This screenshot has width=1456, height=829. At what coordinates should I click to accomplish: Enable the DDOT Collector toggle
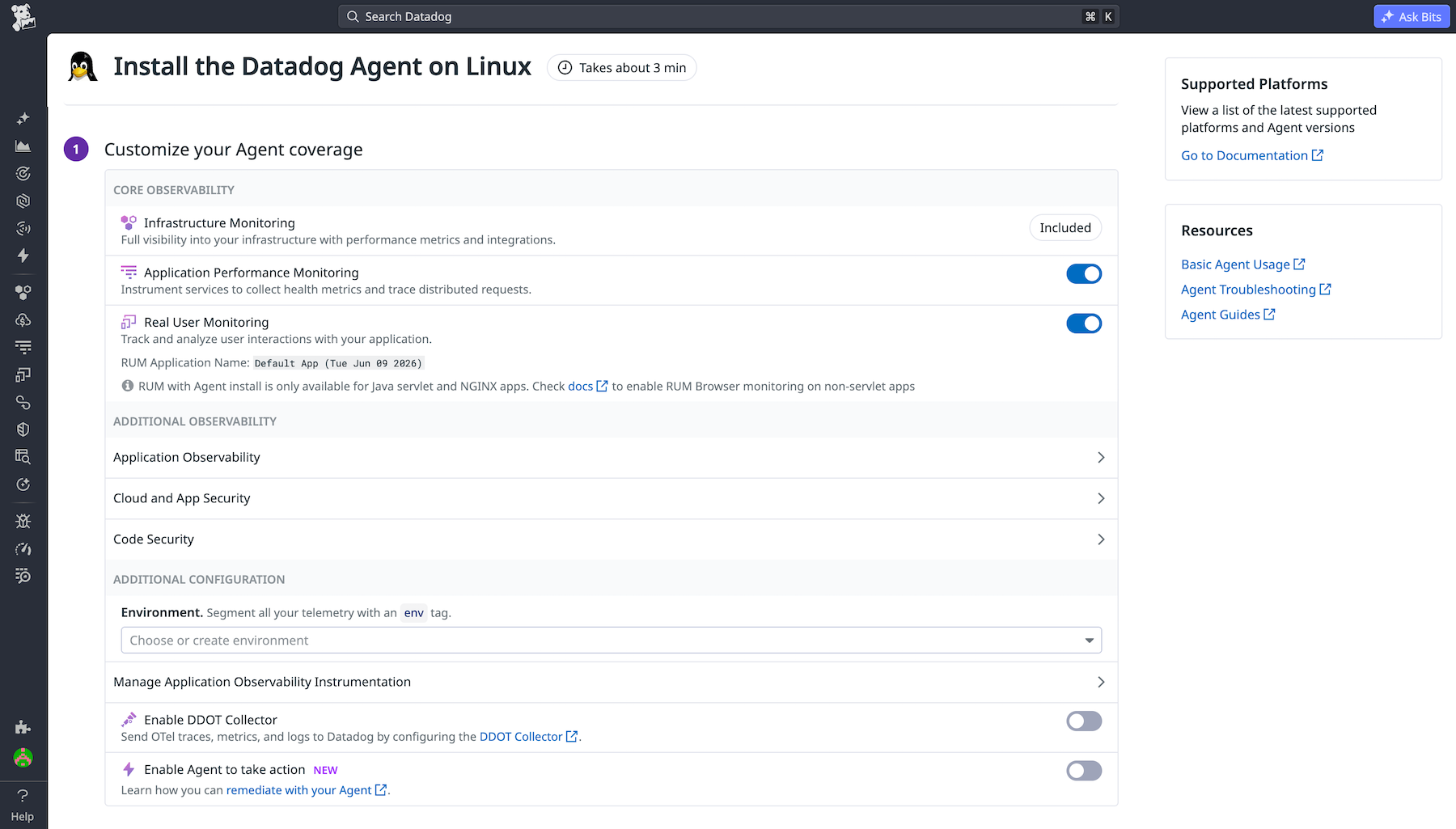coord(1084,721)
